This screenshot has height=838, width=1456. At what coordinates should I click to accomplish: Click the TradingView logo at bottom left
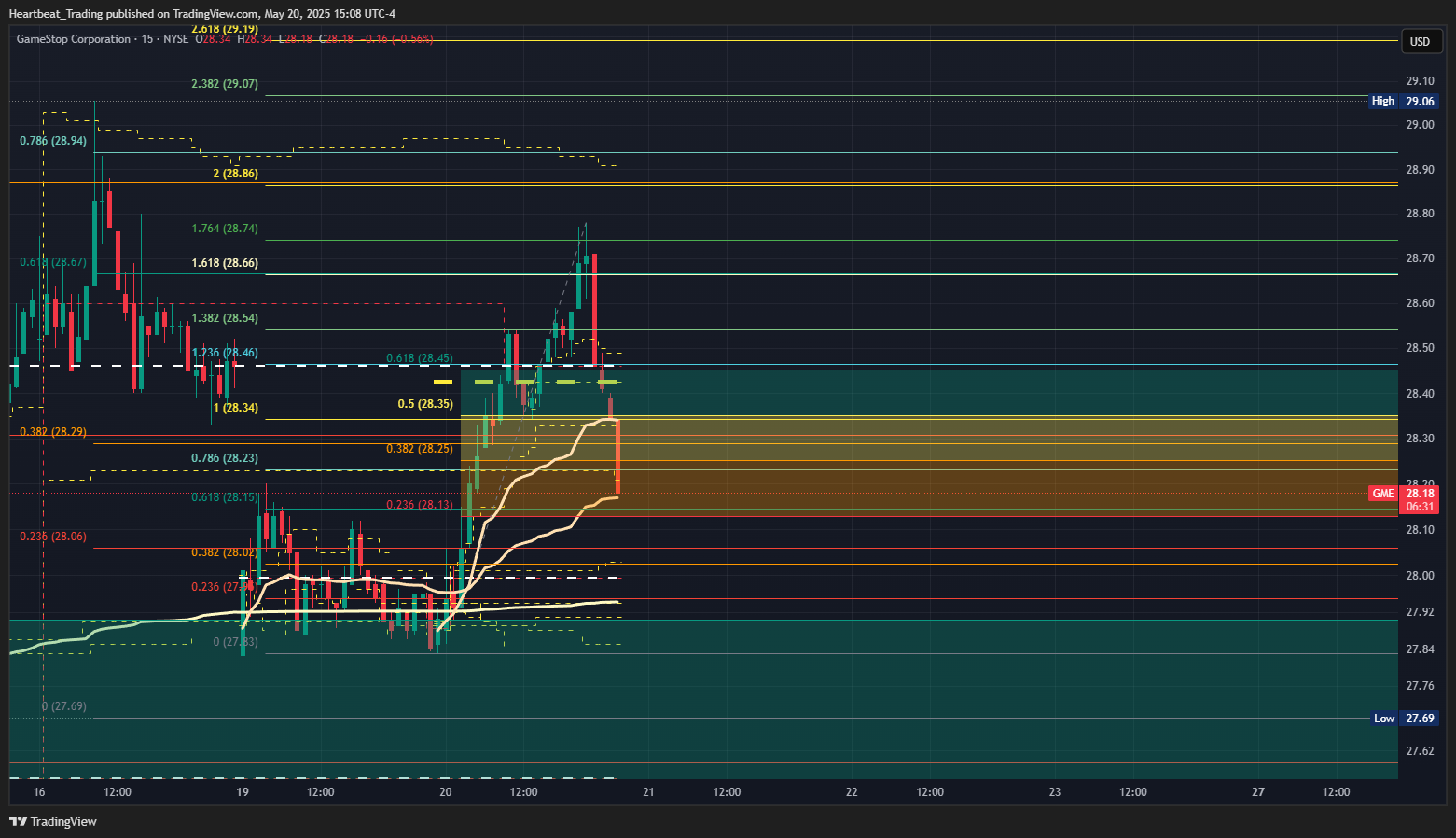[x=53, y=821]
